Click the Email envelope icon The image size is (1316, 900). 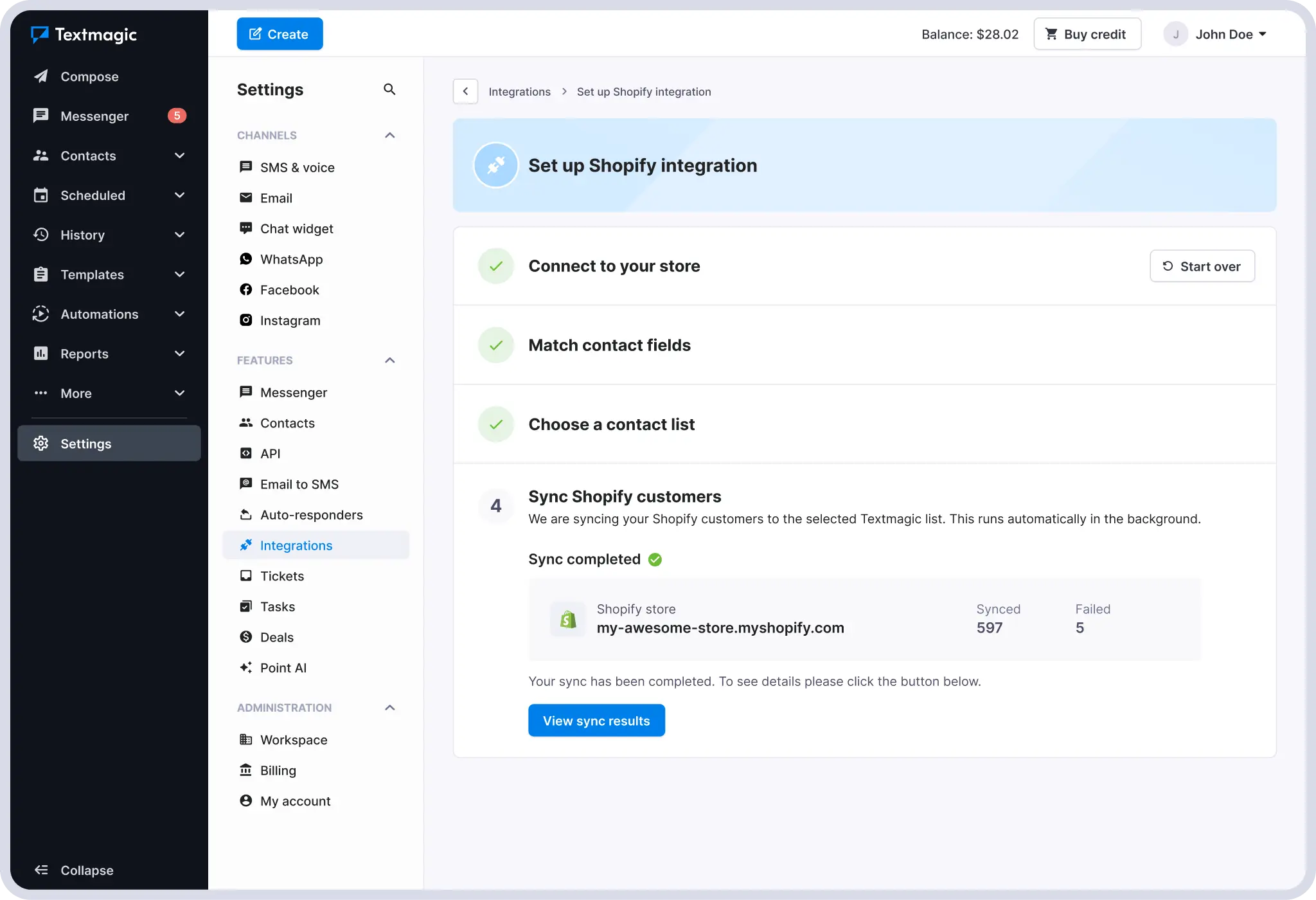pos(245,198)
